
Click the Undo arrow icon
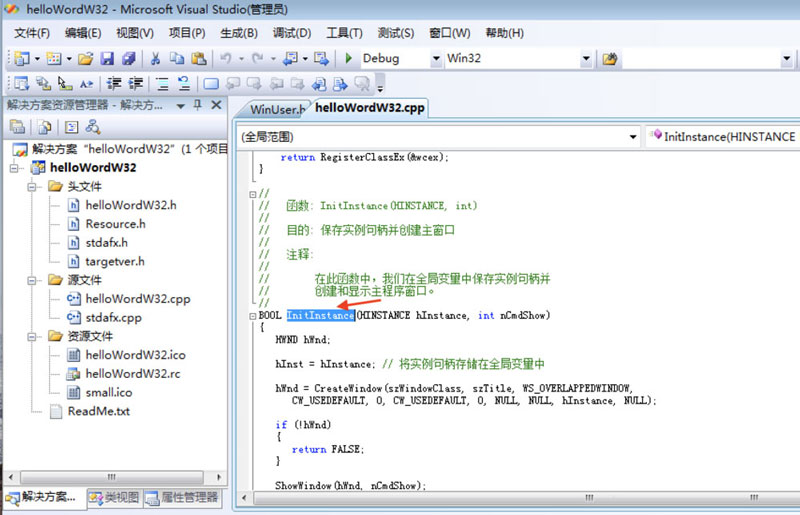[226, 58]
